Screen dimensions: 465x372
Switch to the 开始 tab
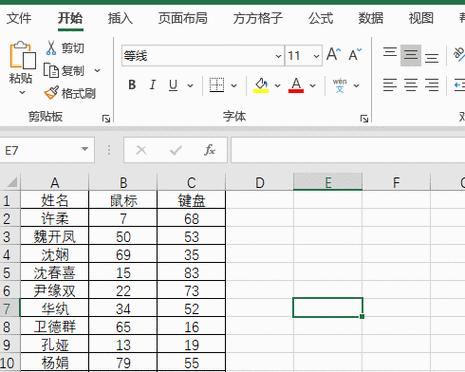[x=70, y=18]
